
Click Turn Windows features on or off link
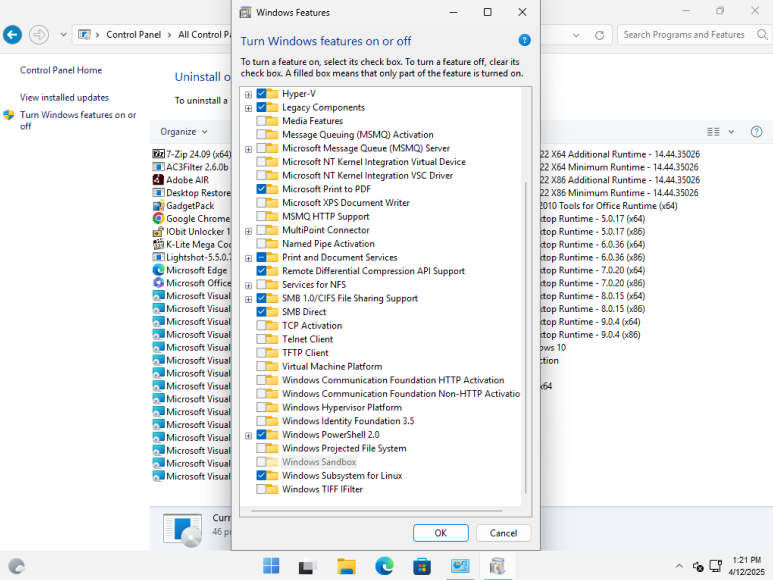point(78,120)
